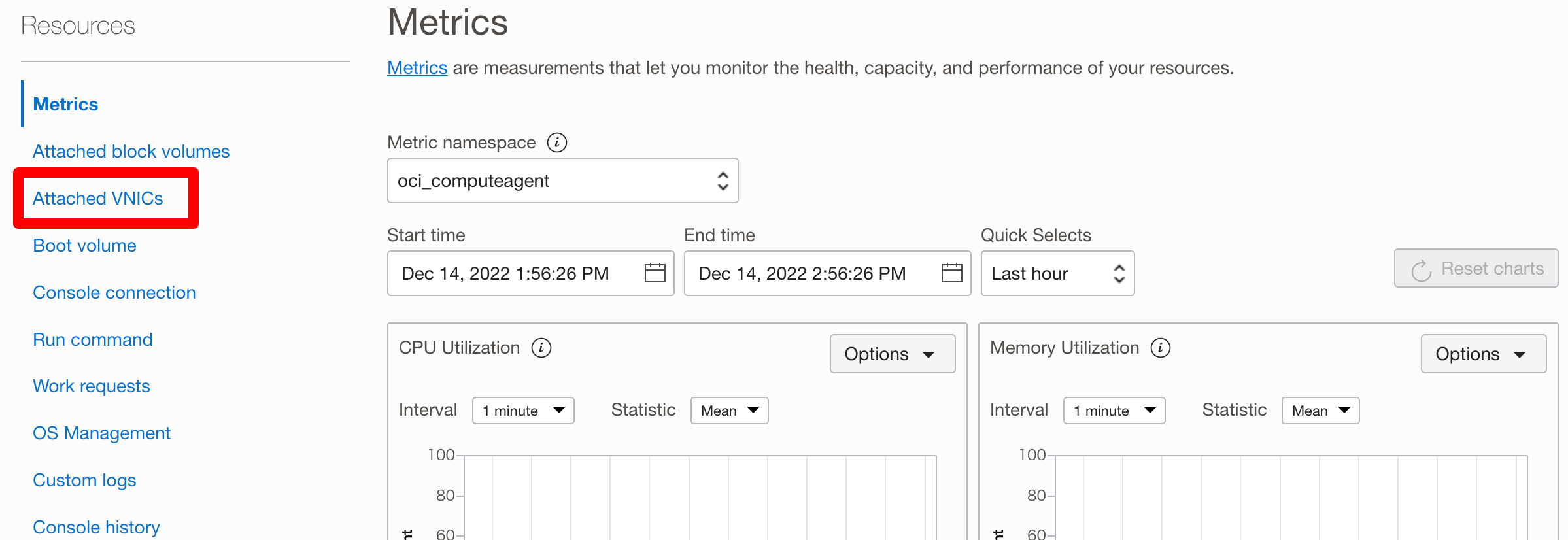
Task: Click the Start time date field
Action: (x=505, y=273)
